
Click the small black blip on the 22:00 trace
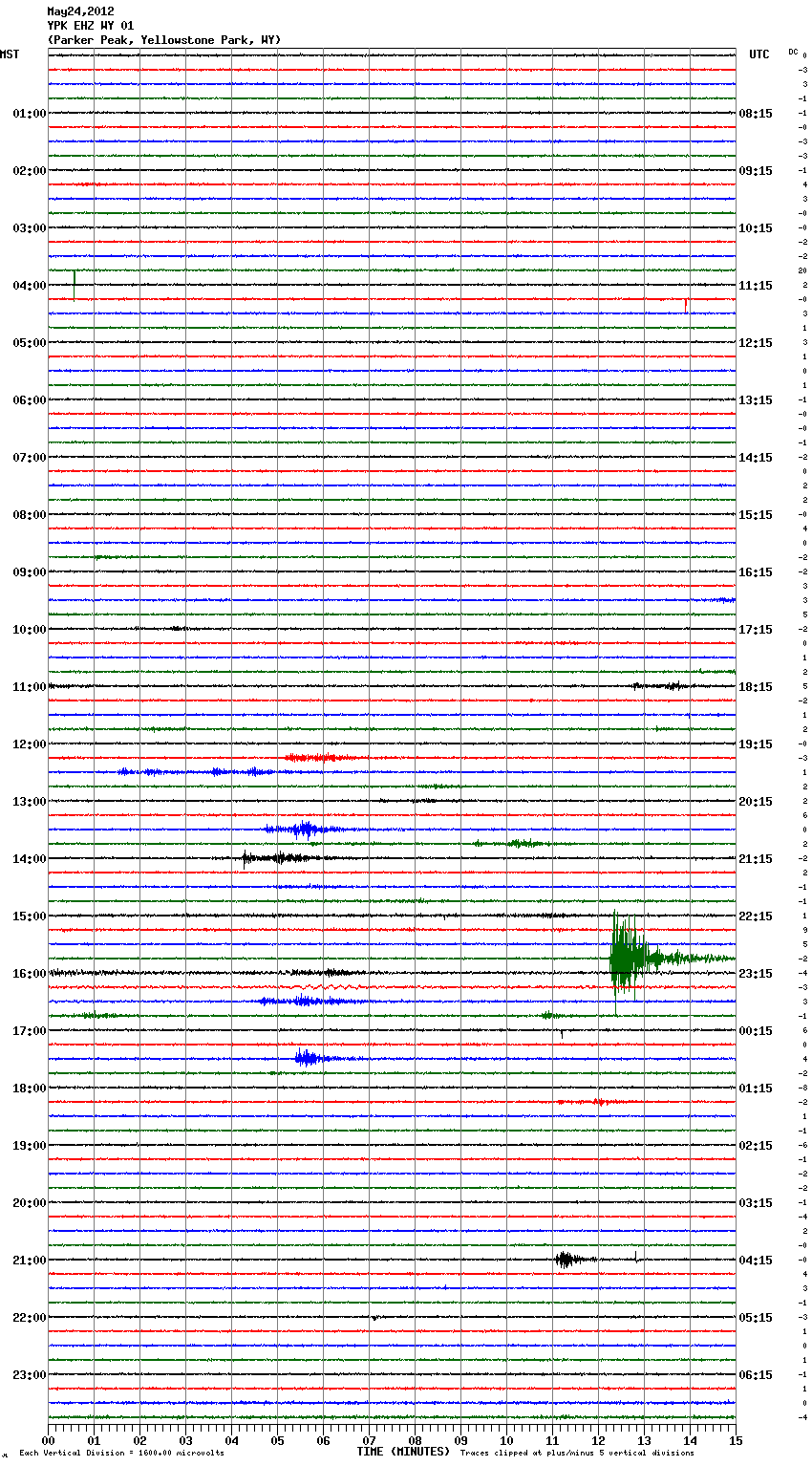374,1318
